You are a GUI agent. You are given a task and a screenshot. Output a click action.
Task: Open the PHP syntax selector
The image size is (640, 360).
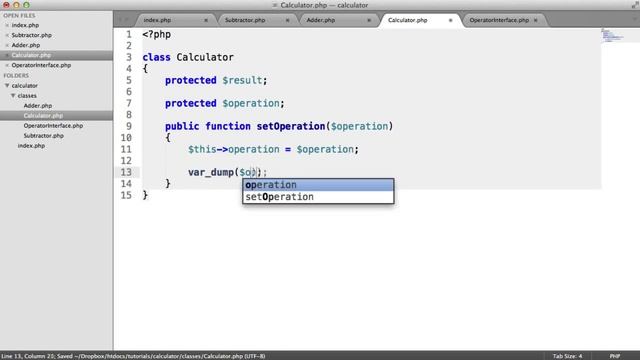pyautogui.click(x=615, y=356)
